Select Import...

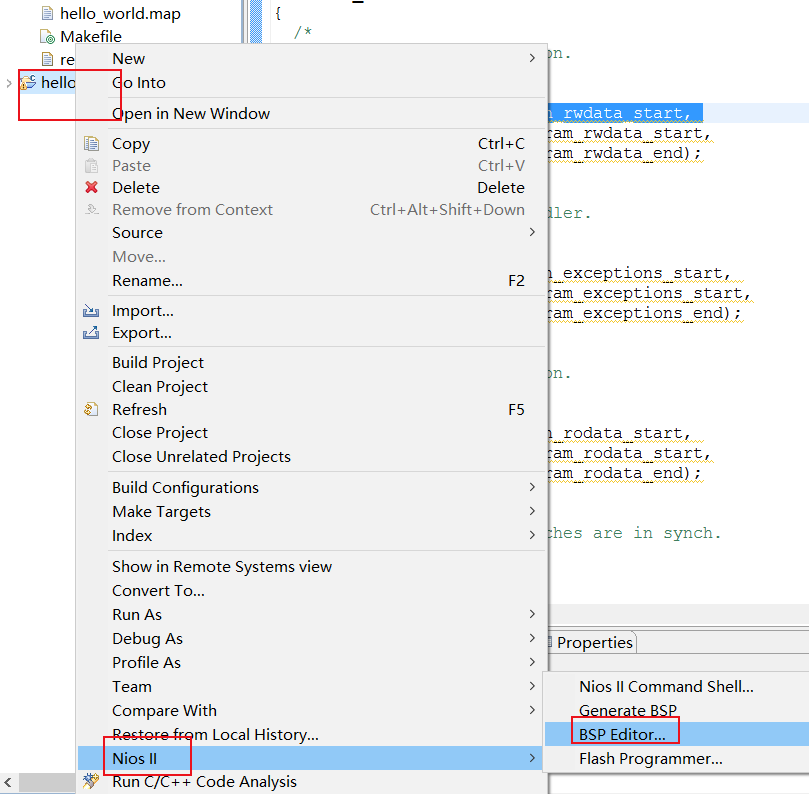312,311
